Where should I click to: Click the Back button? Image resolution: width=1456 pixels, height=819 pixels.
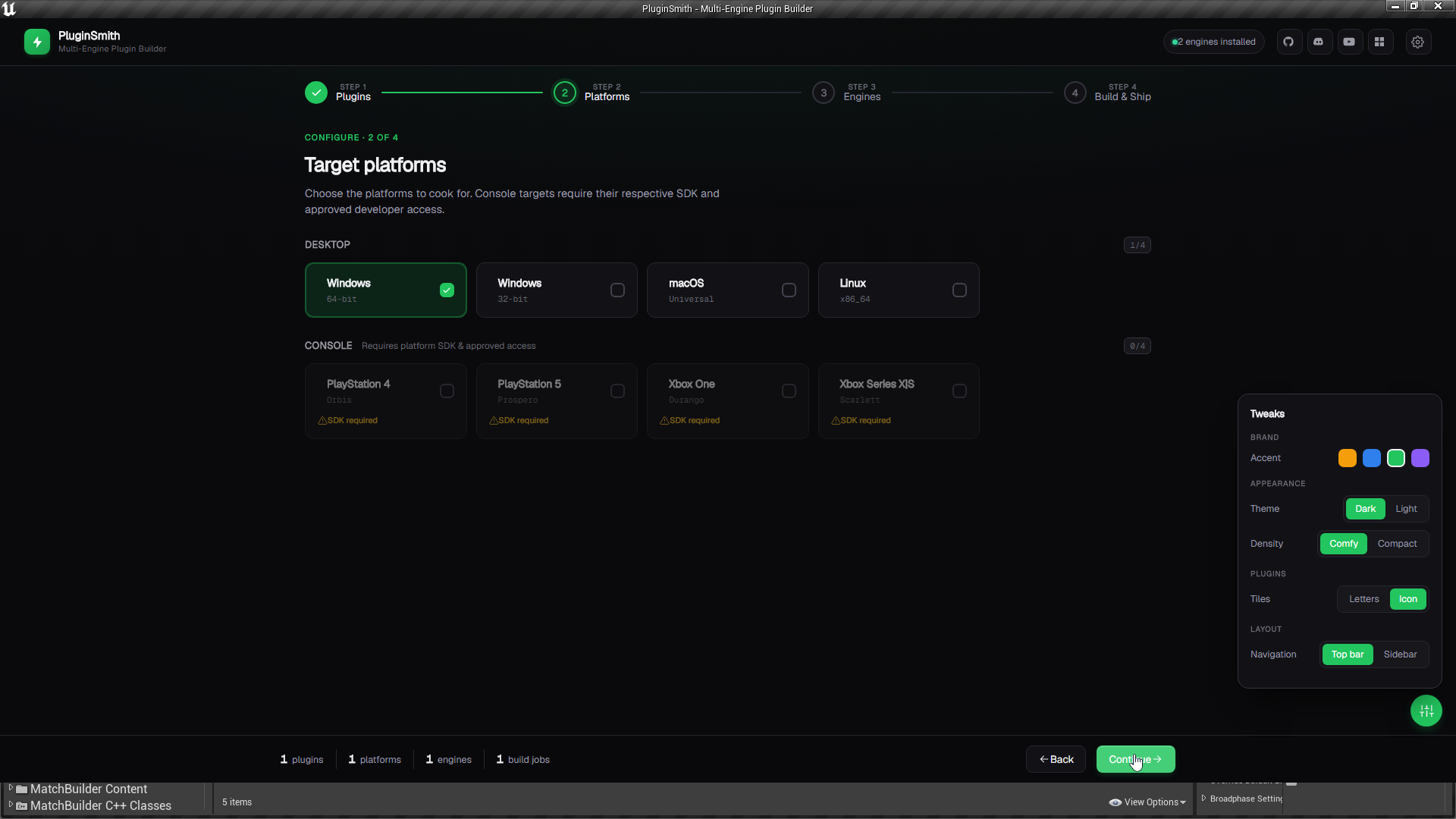coord(1056,759)
